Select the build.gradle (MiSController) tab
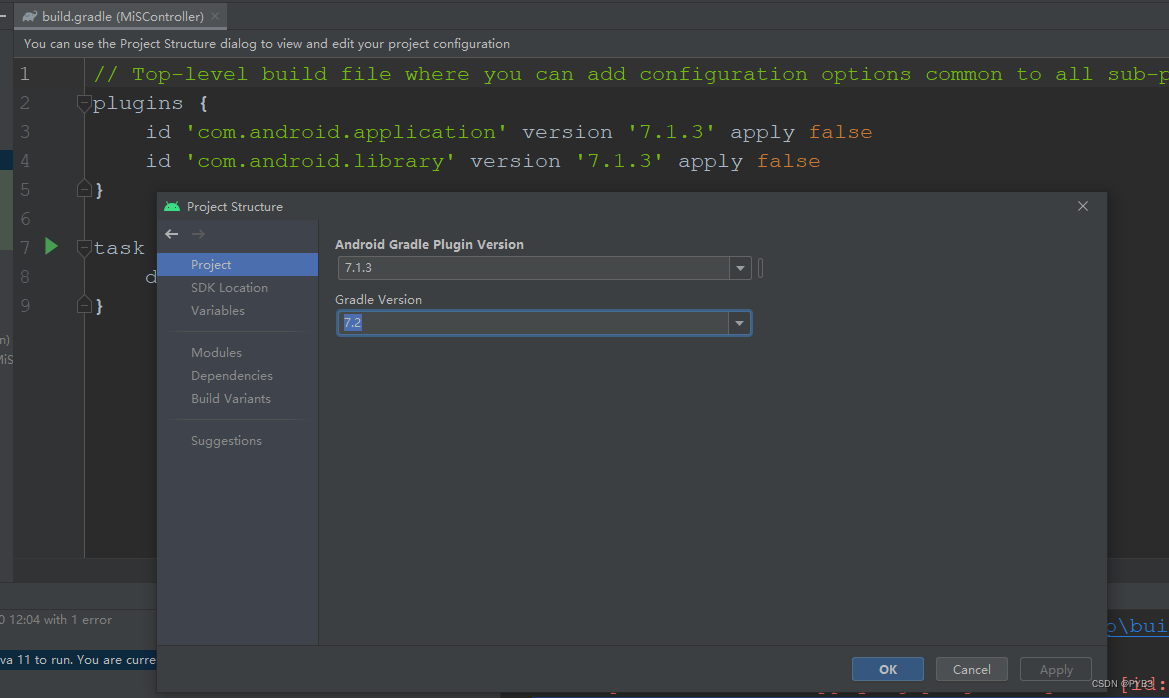This screenshot has height=698, width=1169. click(x=121, y=16)
